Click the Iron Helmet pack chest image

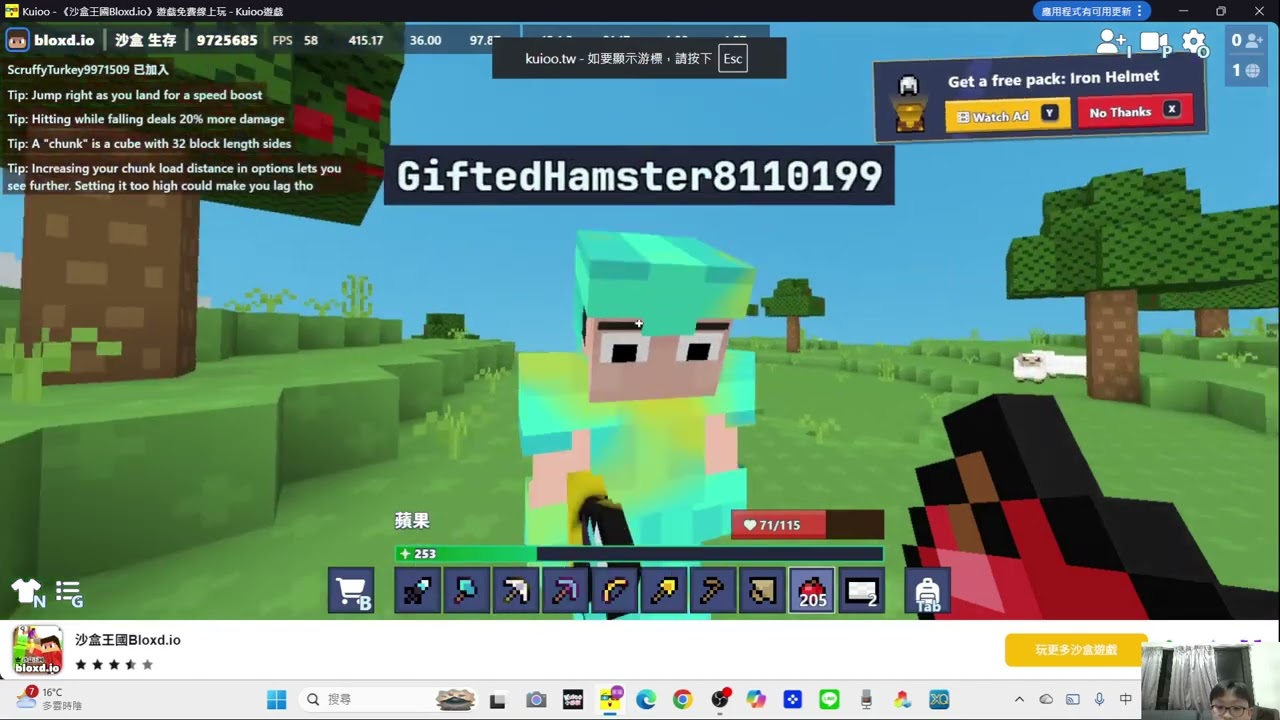pos(909,103)
